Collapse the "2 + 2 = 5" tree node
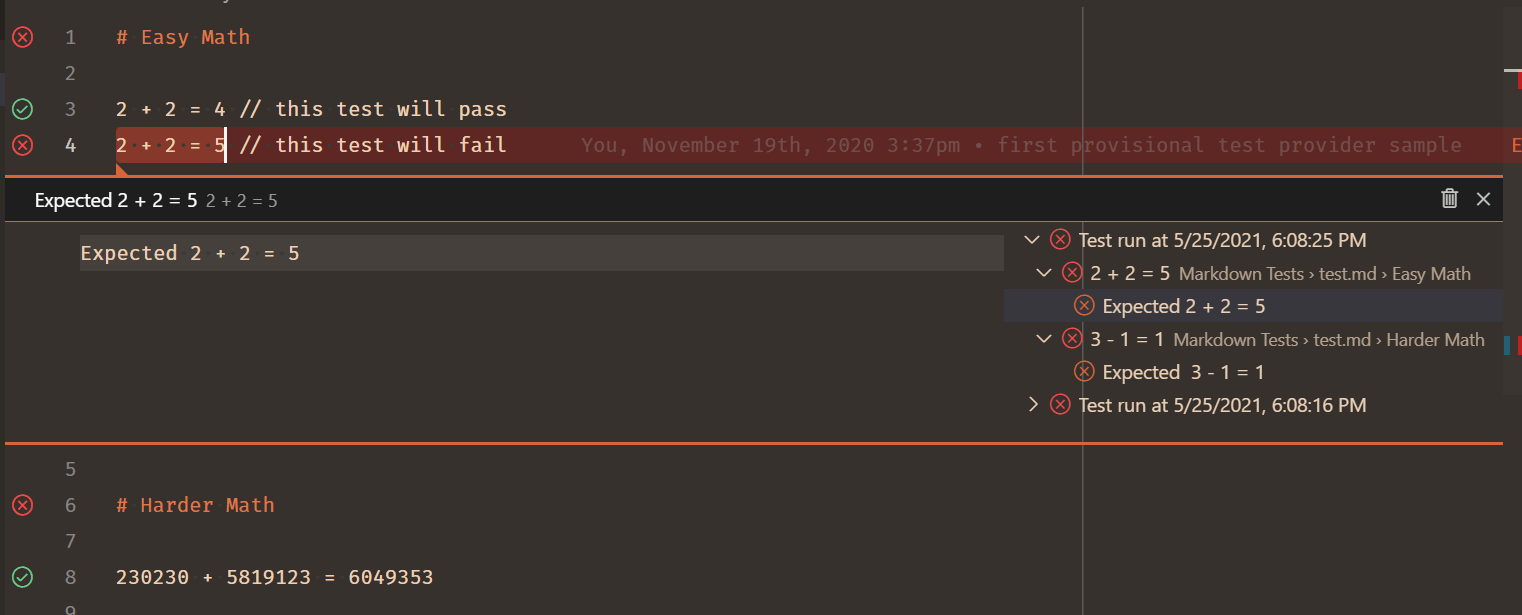Image resolution: width=1522 pixels, height=615 pixels. [x=1044, y=273]
